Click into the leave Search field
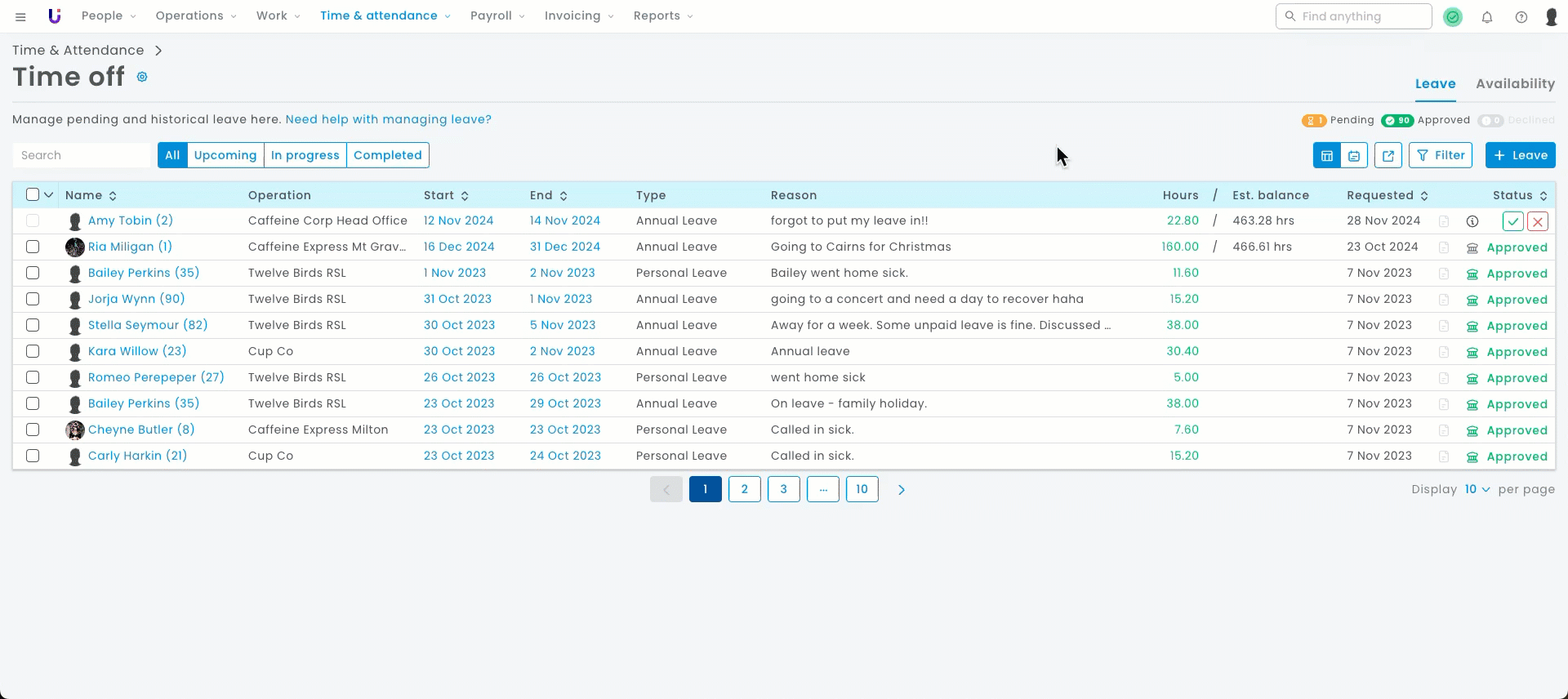The image size is (1568, 699). click(82, 155)
